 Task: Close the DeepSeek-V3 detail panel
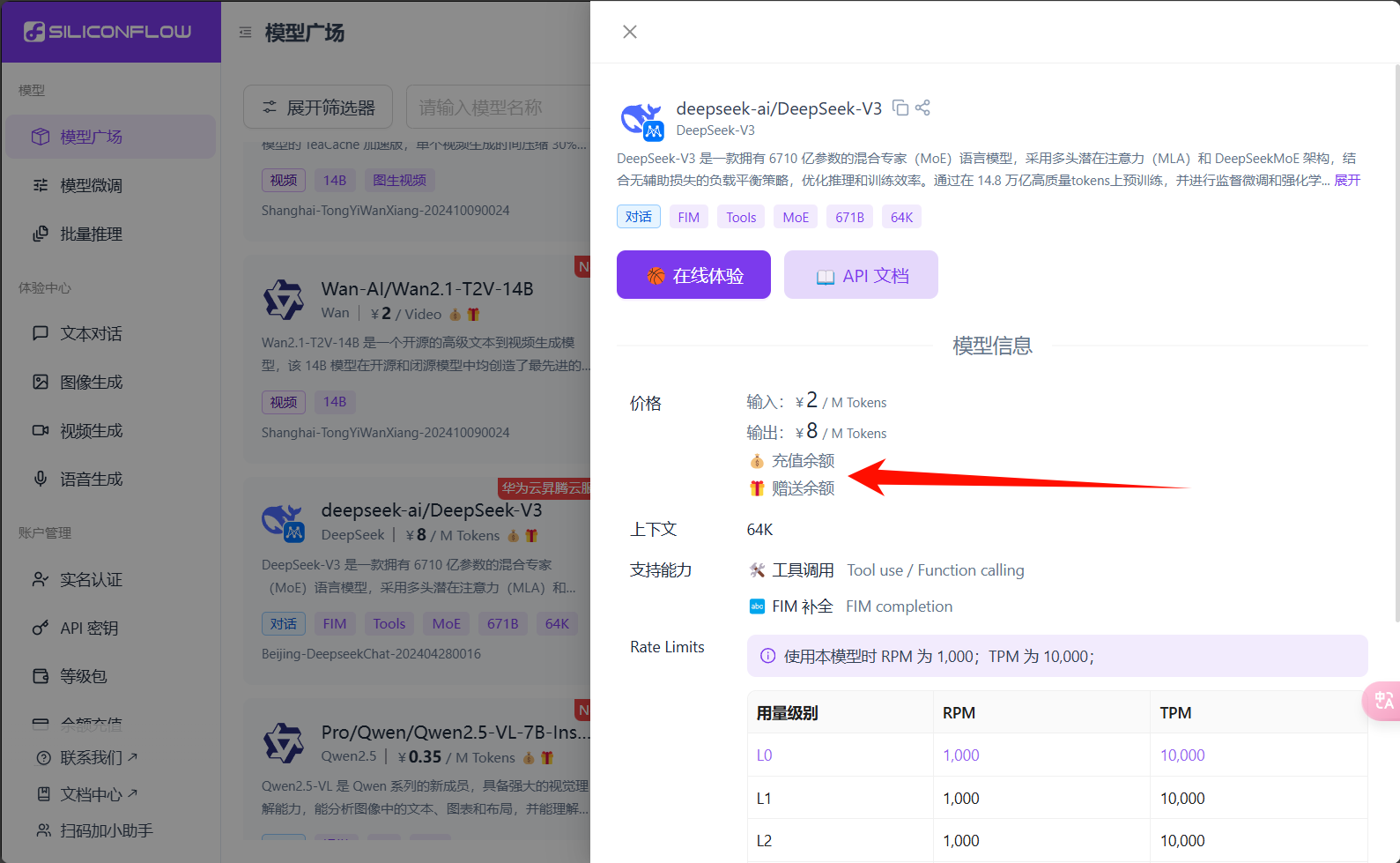[x=630, y=32]
